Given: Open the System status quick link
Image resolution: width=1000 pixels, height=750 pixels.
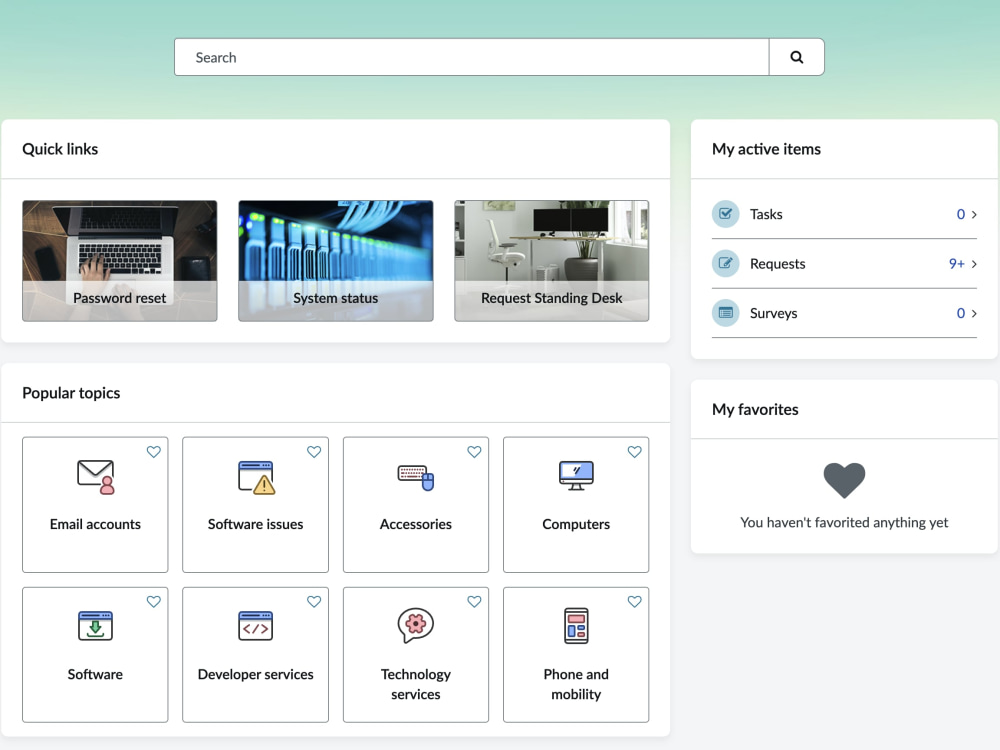Looking at the screenshot, I should pos(335,261).
